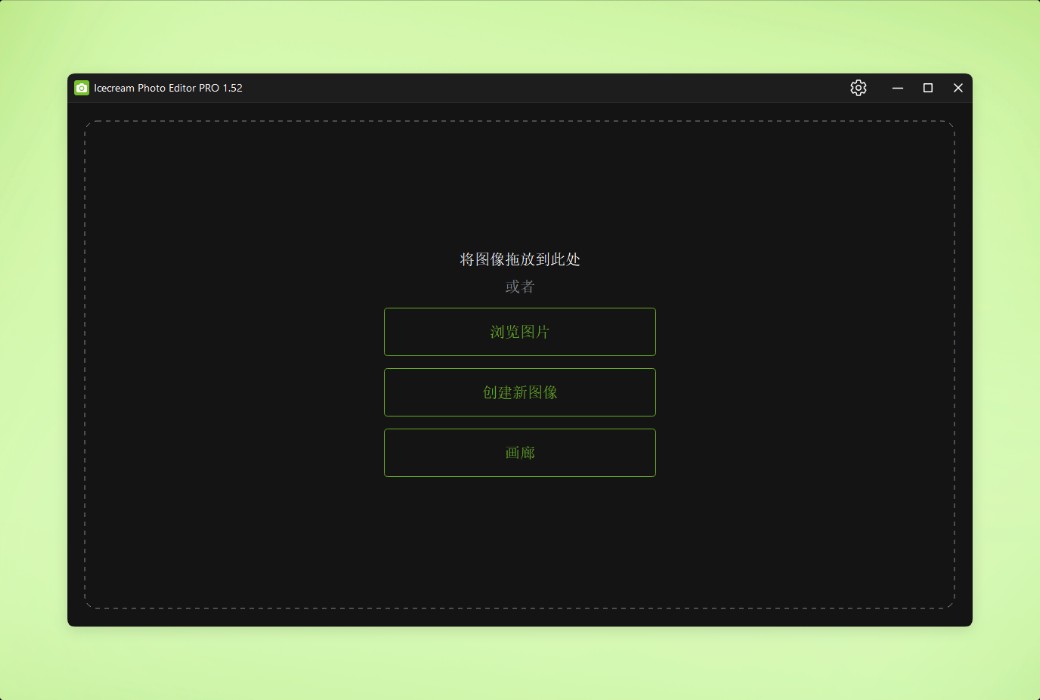The image size is (1040, 700).
Task: Minimize the Icecream Photo Editor window
Action: (897, 88)
